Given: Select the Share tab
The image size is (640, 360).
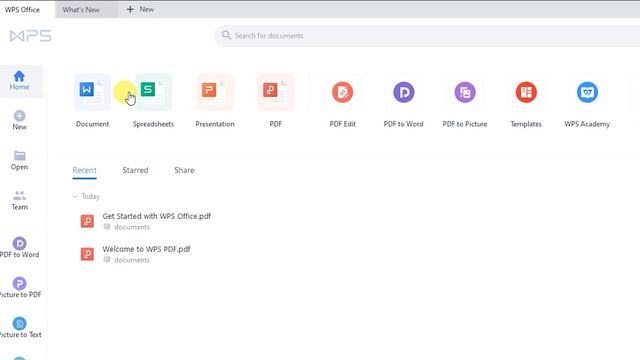Looking at the screenshot, I should pos(184,170).
